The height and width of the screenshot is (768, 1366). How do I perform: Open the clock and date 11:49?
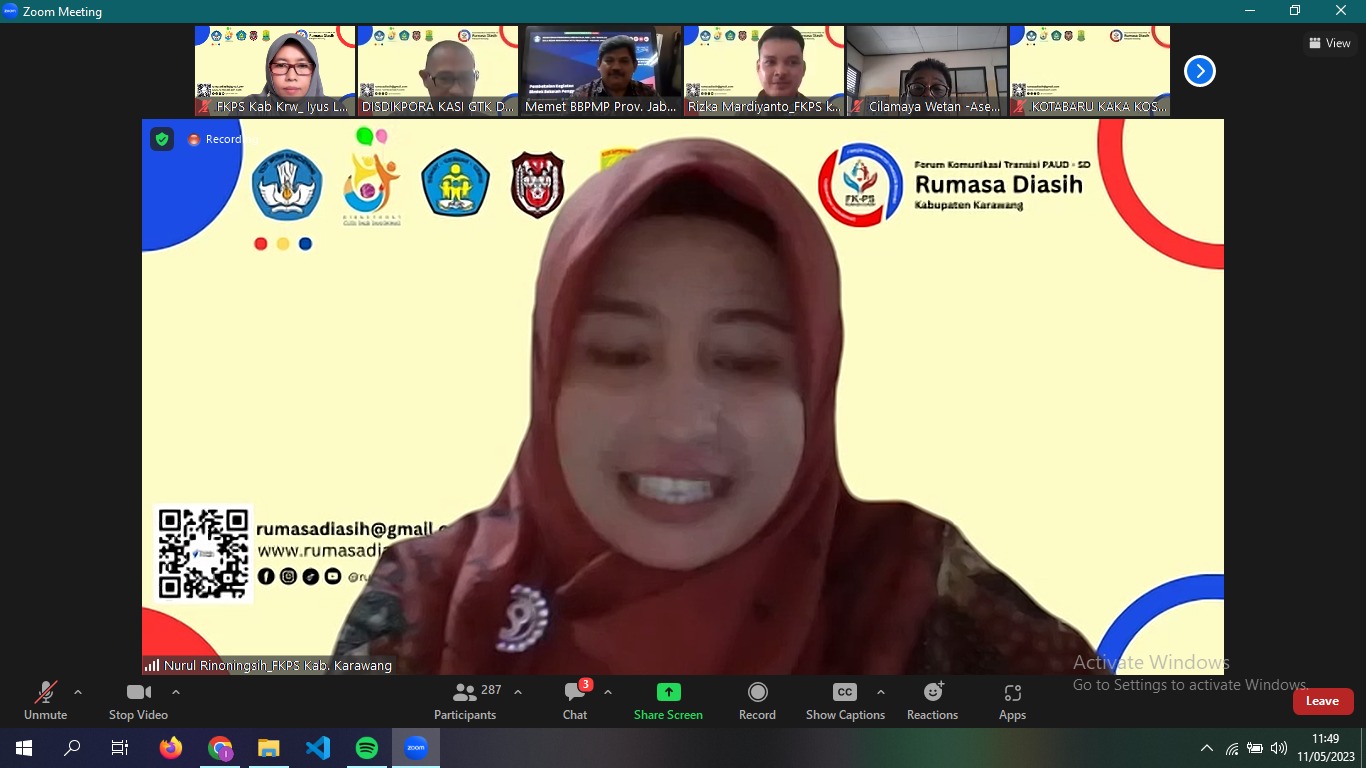click(1326, 748)
